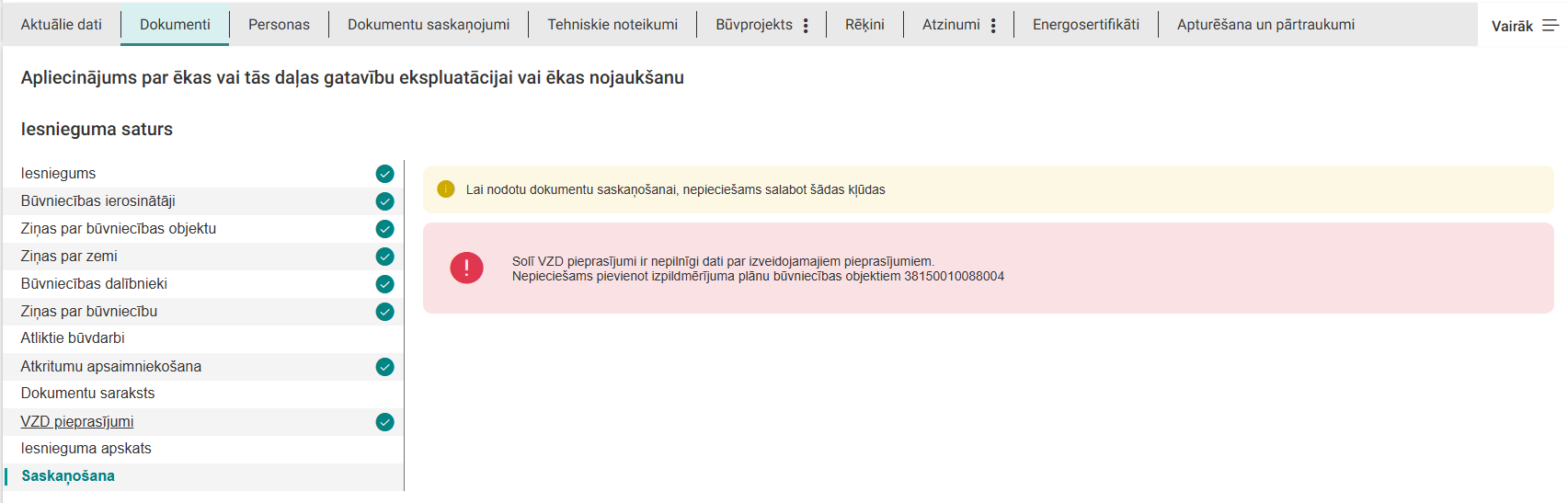Go to Apturēšana un pārtraukumi tab

(x=1265, y=24)
